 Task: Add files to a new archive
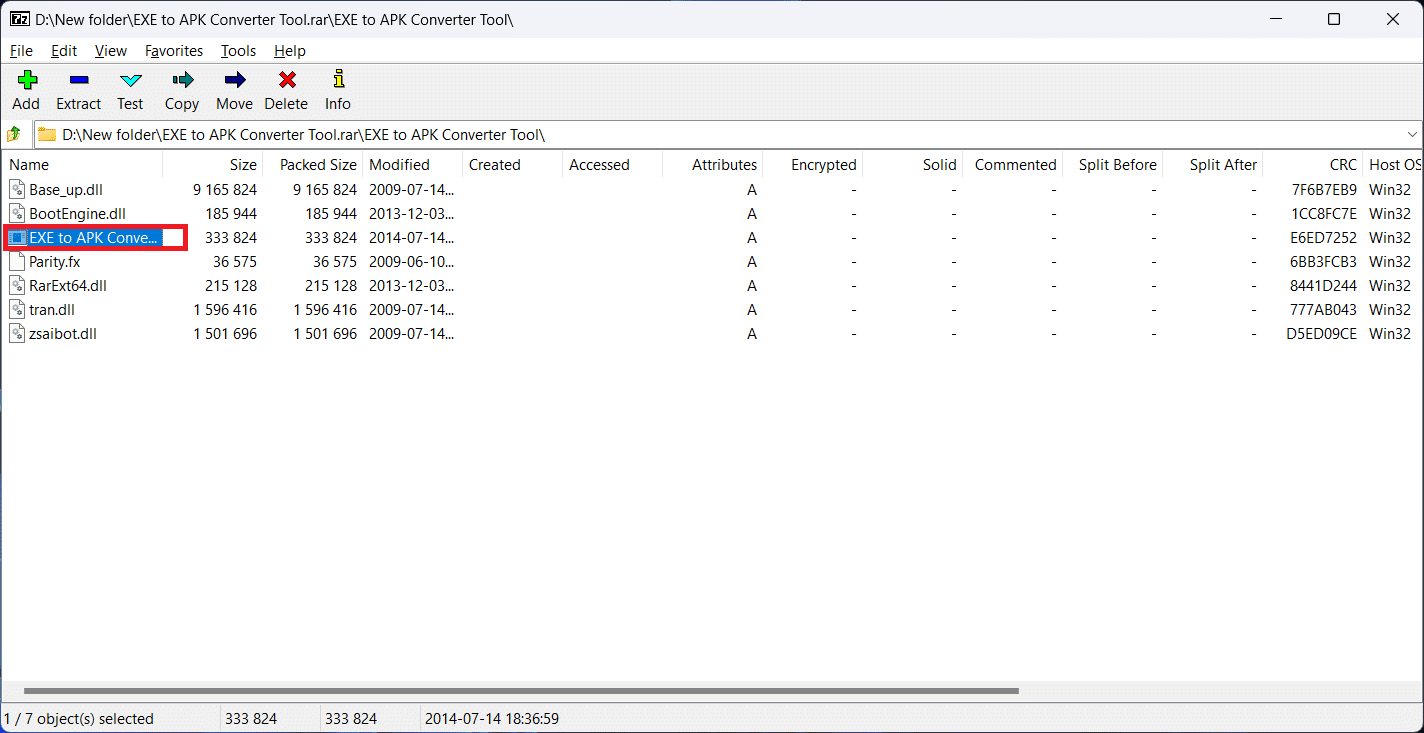pyautogui.click(x=26, y=90)
